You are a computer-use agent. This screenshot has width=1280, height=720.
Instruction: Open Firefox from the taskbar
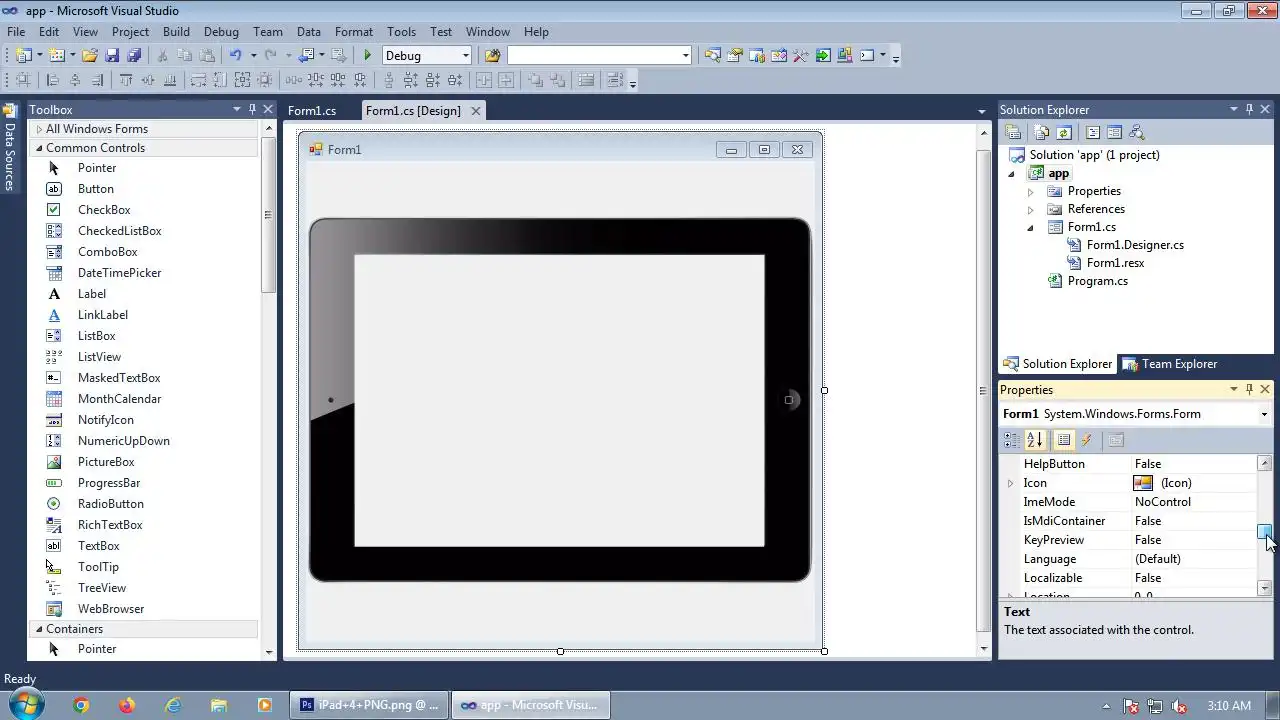point(126,705)
